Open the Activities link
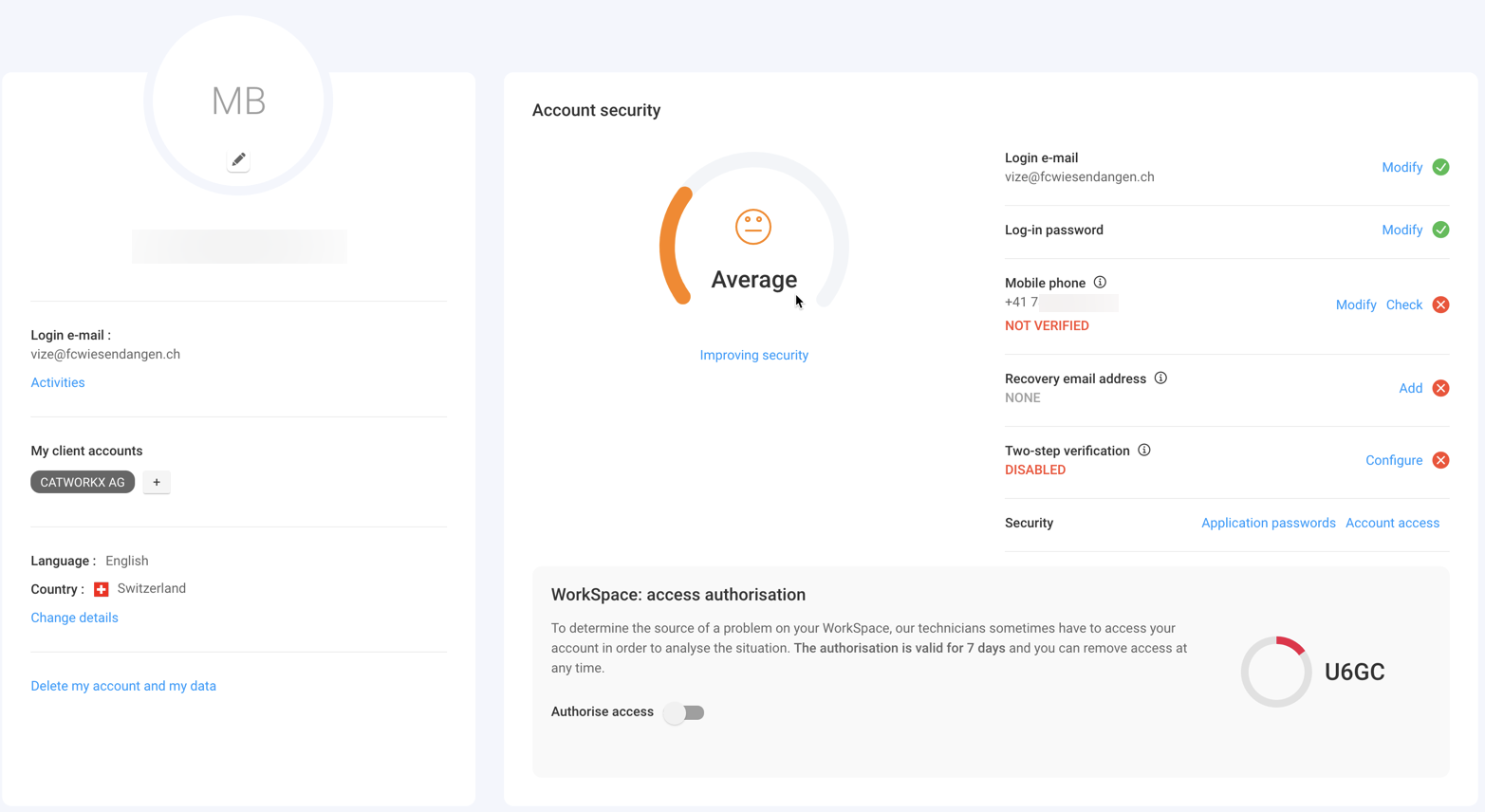 click(x=58, y=382)
